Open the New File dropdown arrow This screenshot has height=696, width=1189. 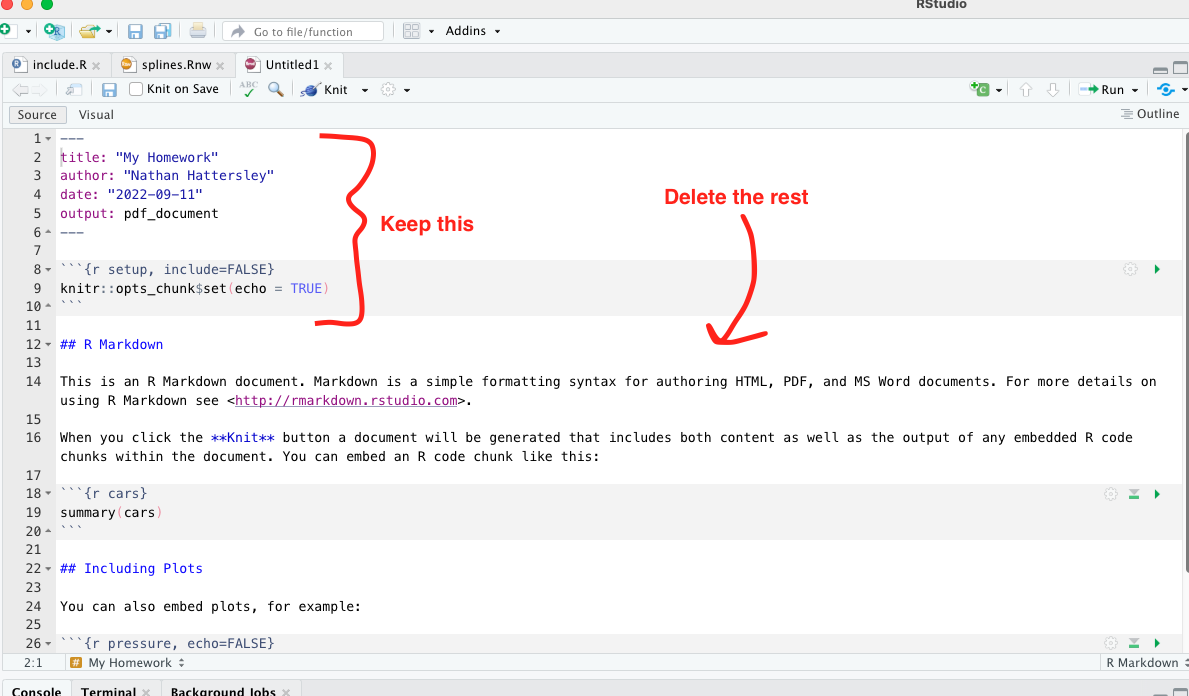point(28,32)
